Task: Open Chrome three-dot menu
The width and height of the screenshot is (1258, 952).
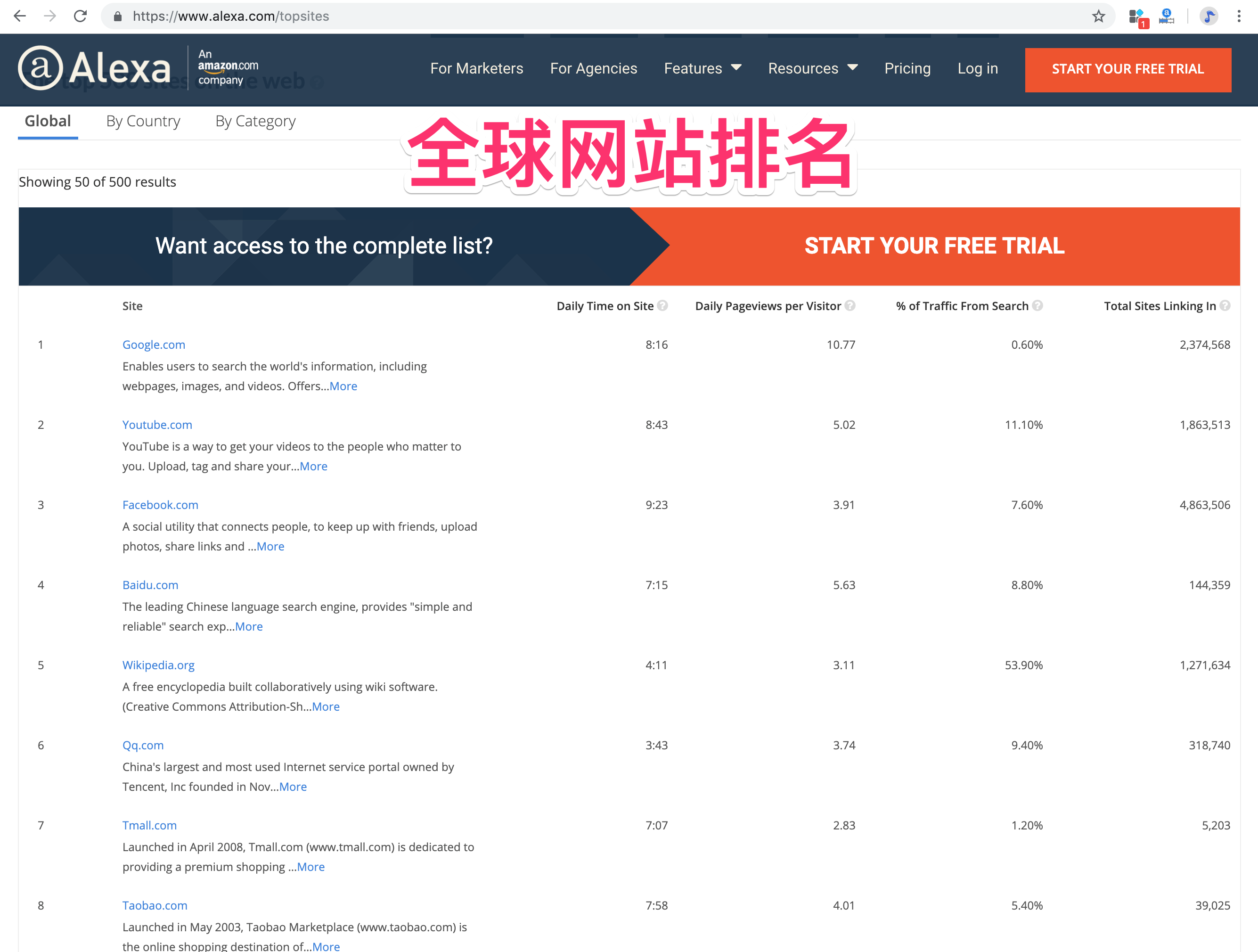Action: tap(1239, 16)
